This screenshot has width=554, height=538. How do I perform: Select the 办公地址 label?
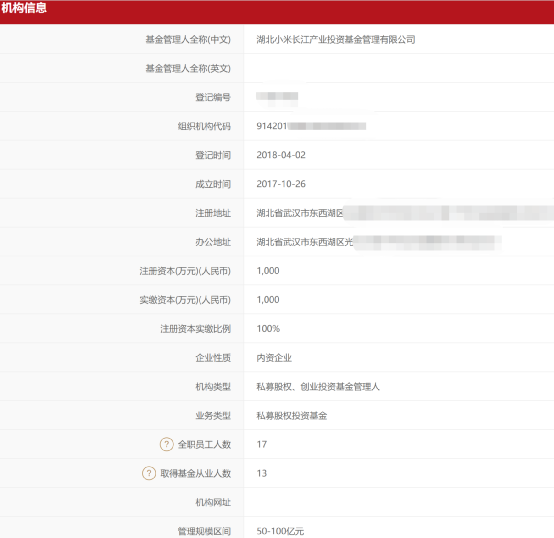click(213, 242)
